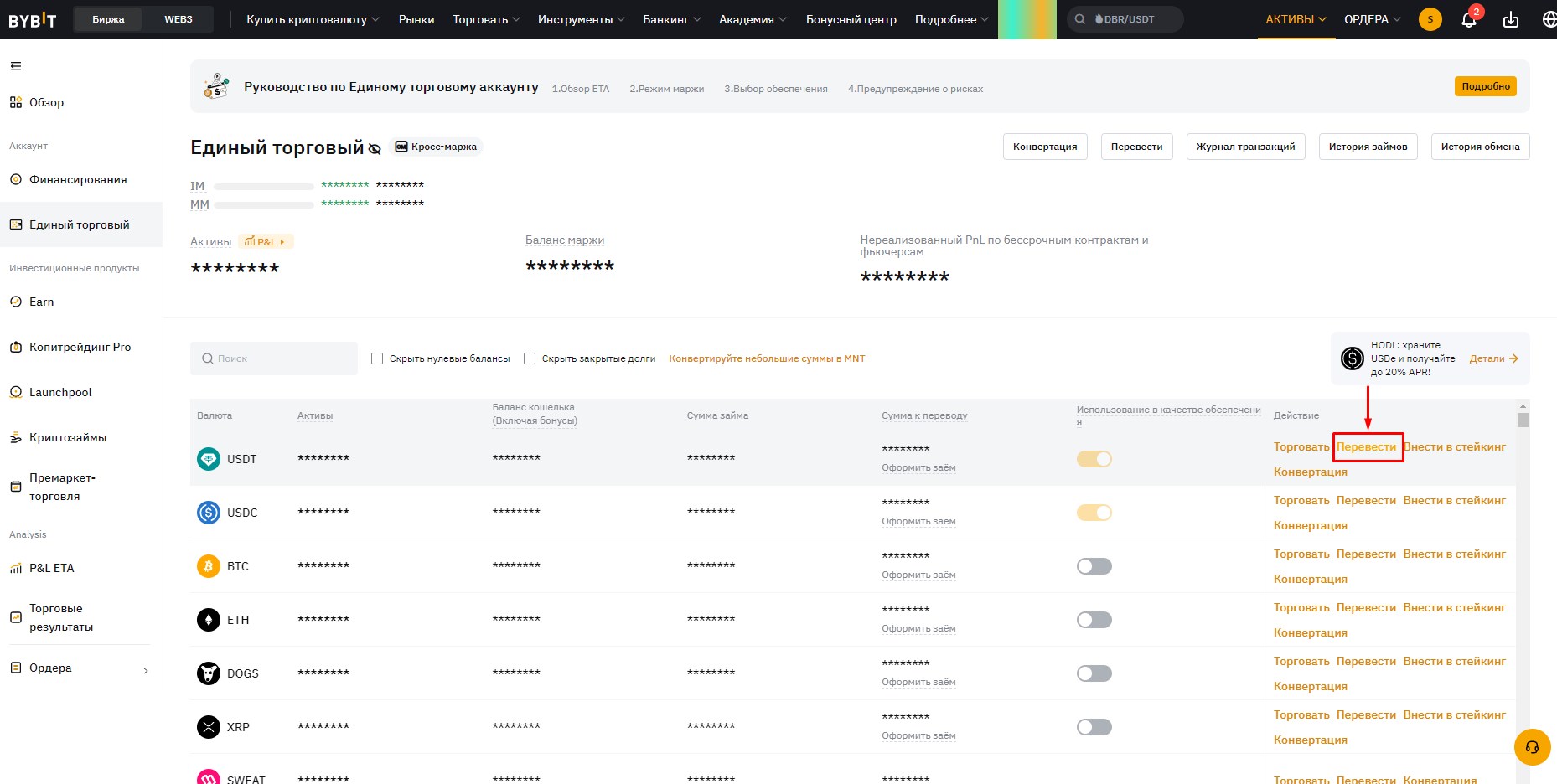Open the support headset chat button

coord(1533,747)
